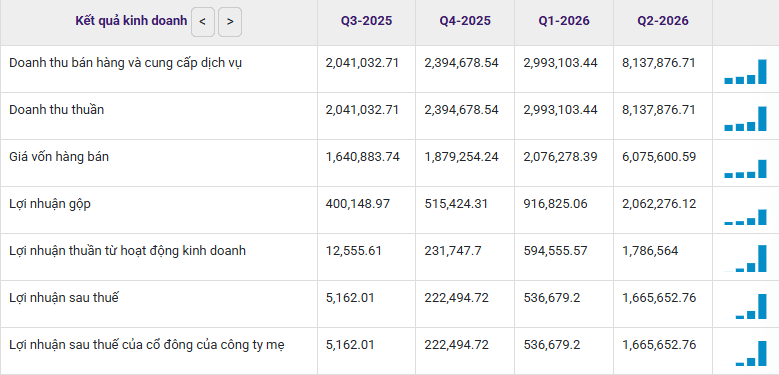Click the Doanh thu bán hàng và cung cấp dịch vụ label
Screen dimensions: 779x375
point(126,64)
